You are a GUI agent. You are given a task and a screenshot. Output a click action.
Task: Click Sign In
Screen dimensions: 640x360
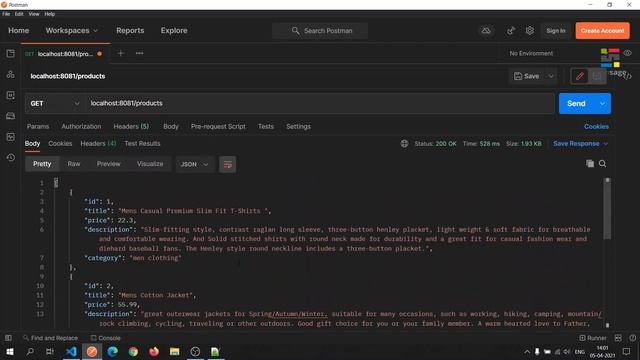tap(556, 31)
